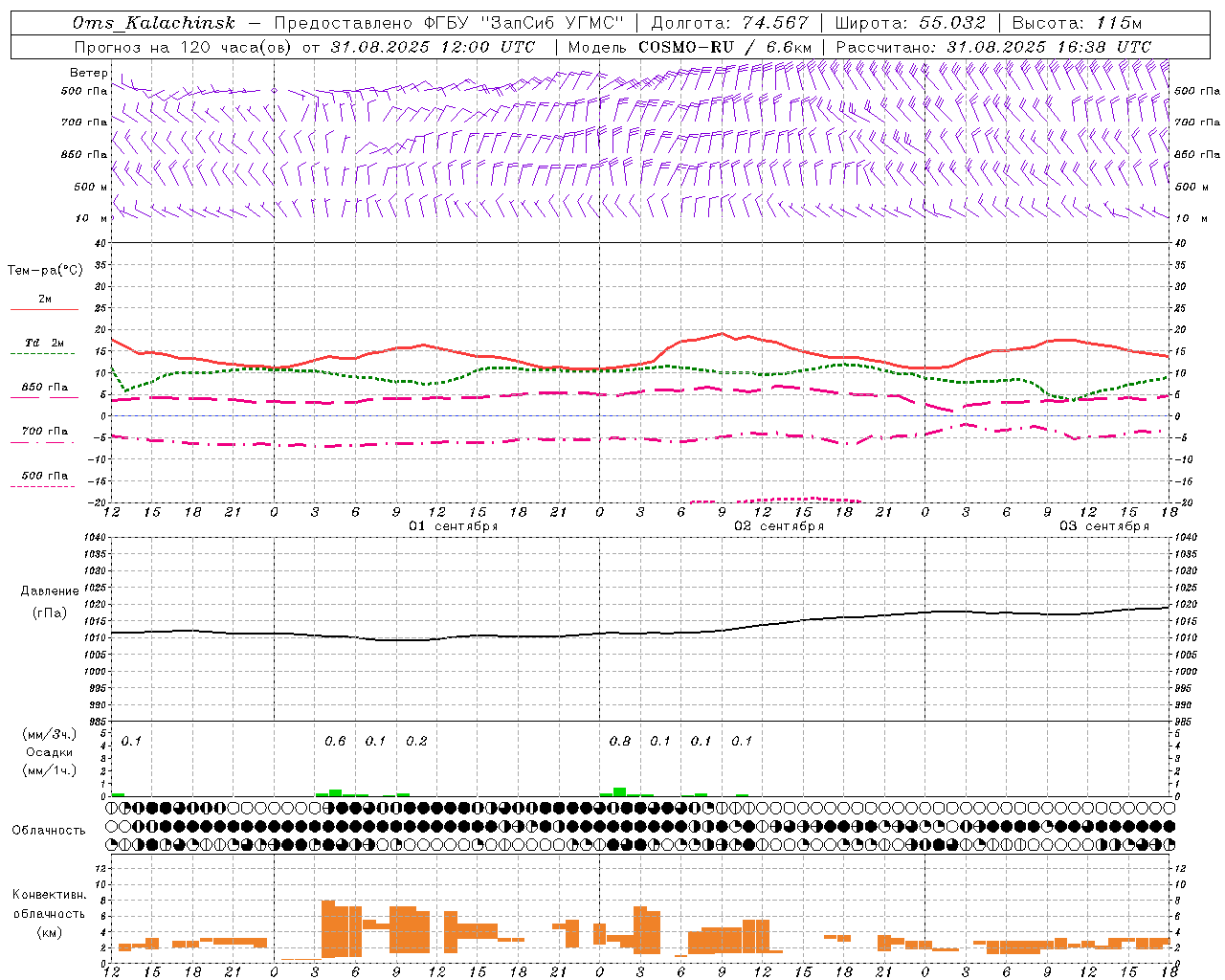Click the pink dotted 500 гПа temperature segment
The height and width of the screenshot is (980, 1225).
pos(777,500)
